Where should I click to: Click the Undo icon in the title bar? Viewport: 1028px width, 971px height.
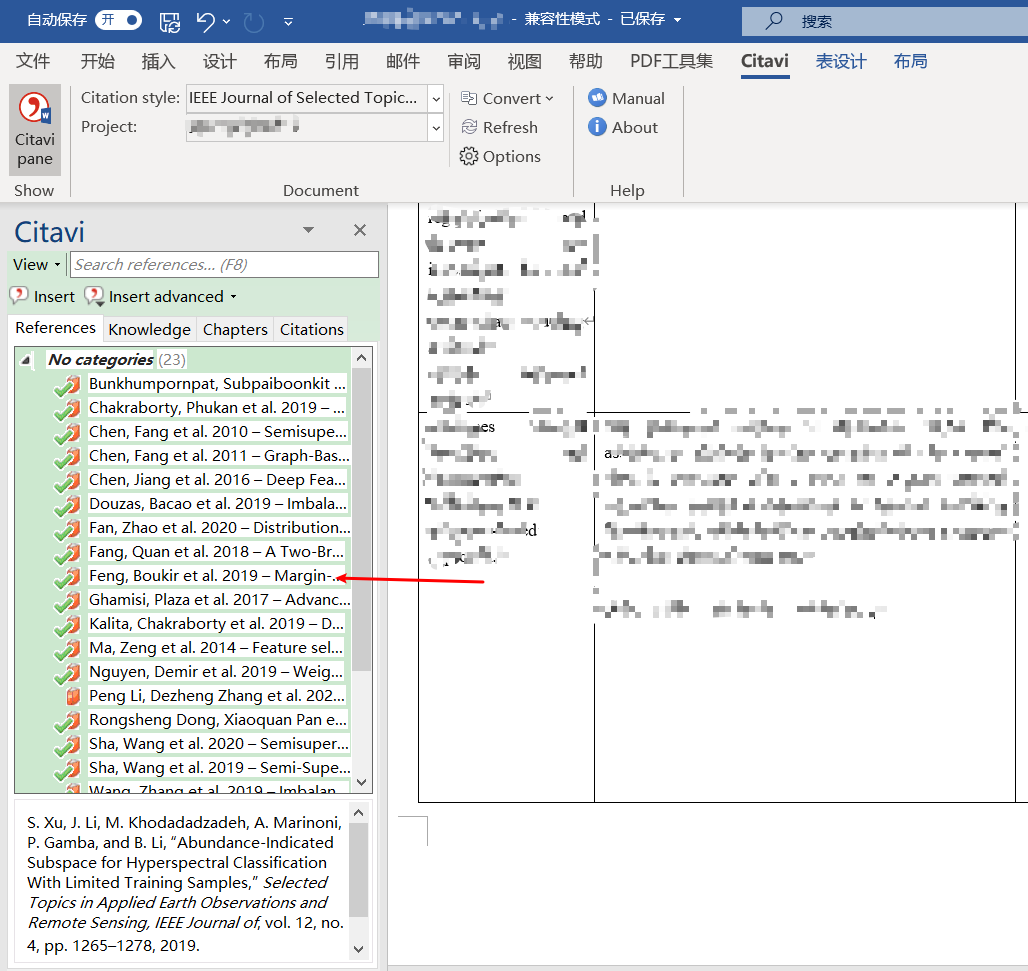(x=205, y=20)
